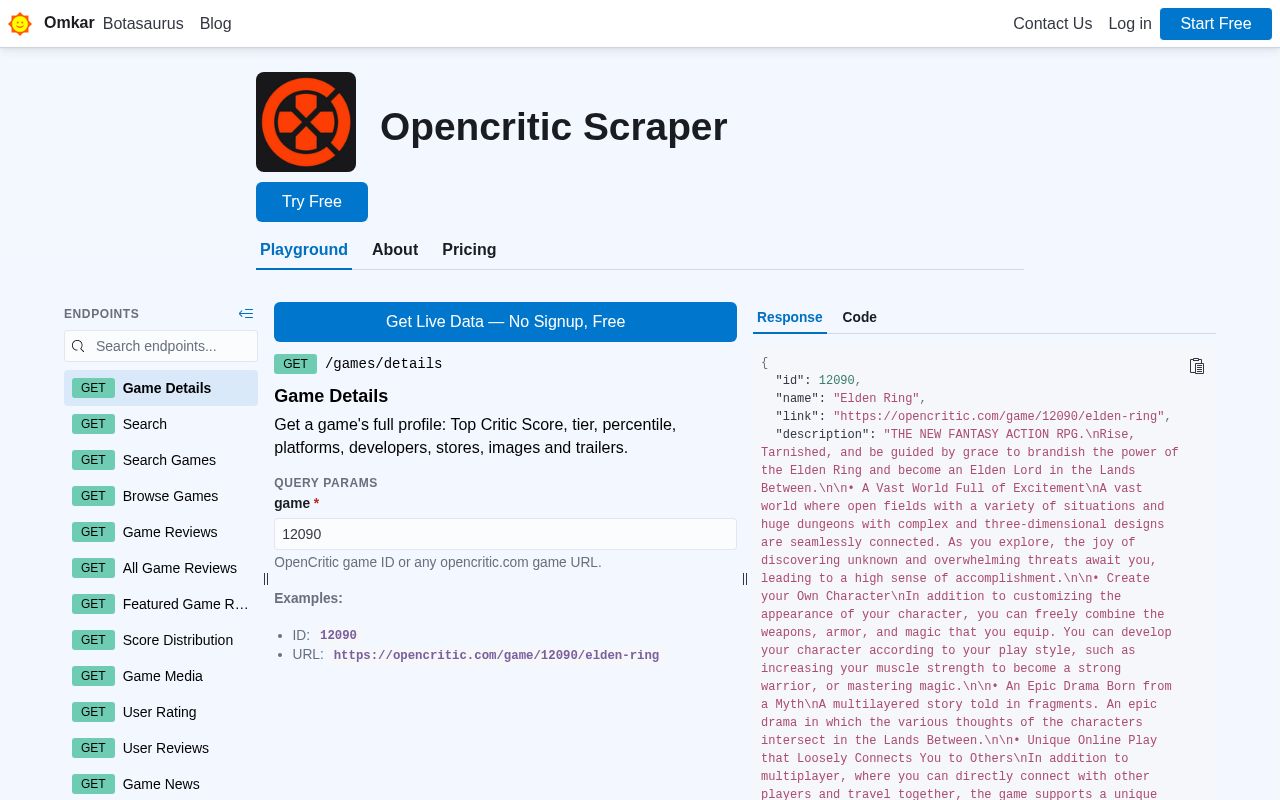
Task: Select the Game Details endpoint
Action: point(161,388)
